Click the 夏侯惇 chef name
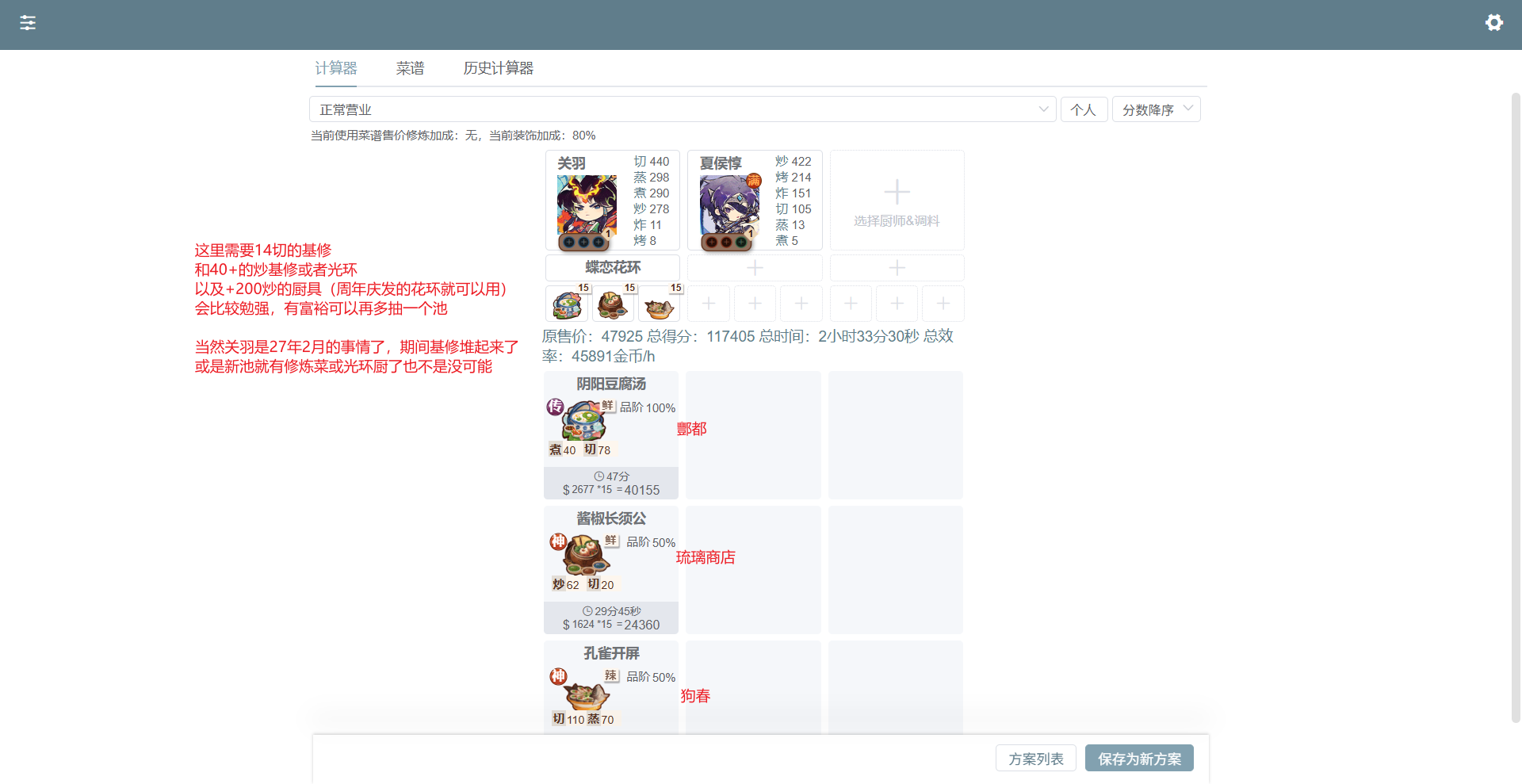The image size is (1522, 784). 721,163
